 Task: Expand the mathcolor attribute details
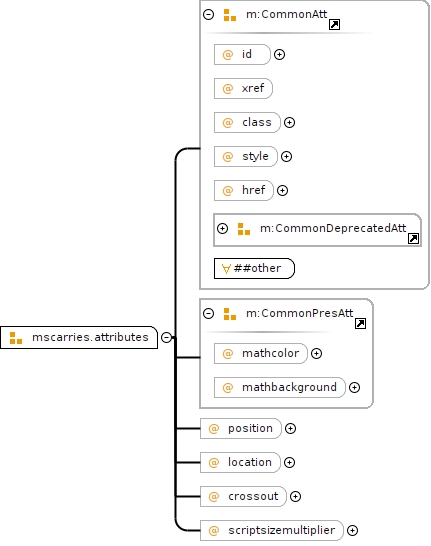pyautogui.click(x=316, y=354)
